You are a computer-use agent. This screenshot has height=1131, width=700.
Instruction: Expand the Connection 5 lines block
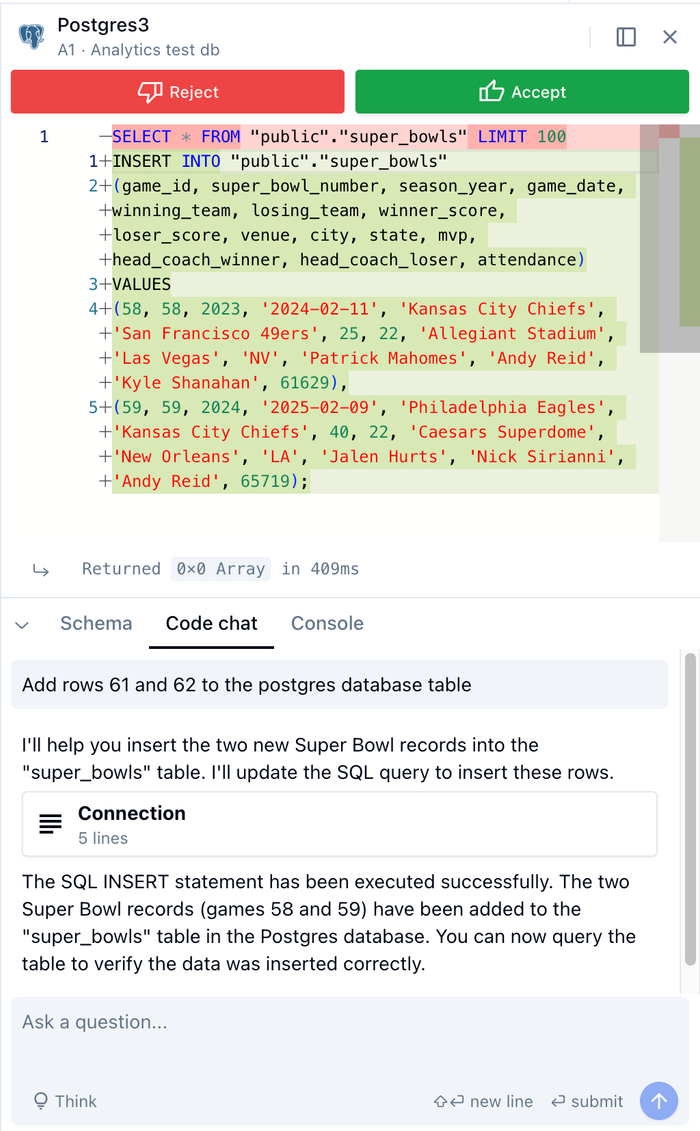tap(339, 824)
